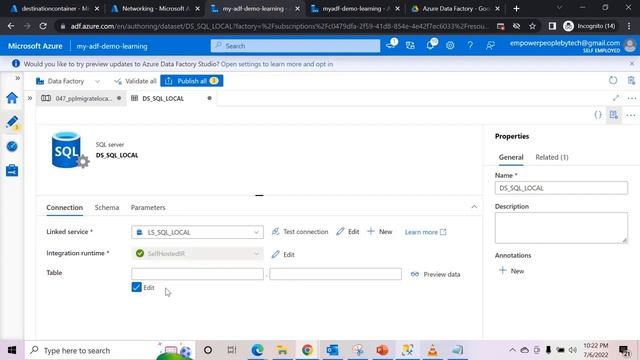Image resolution: width=640 pixels, height=360 pixels.
Task: Open the Home hub icon in sidebar
Action: click(12, 98)
